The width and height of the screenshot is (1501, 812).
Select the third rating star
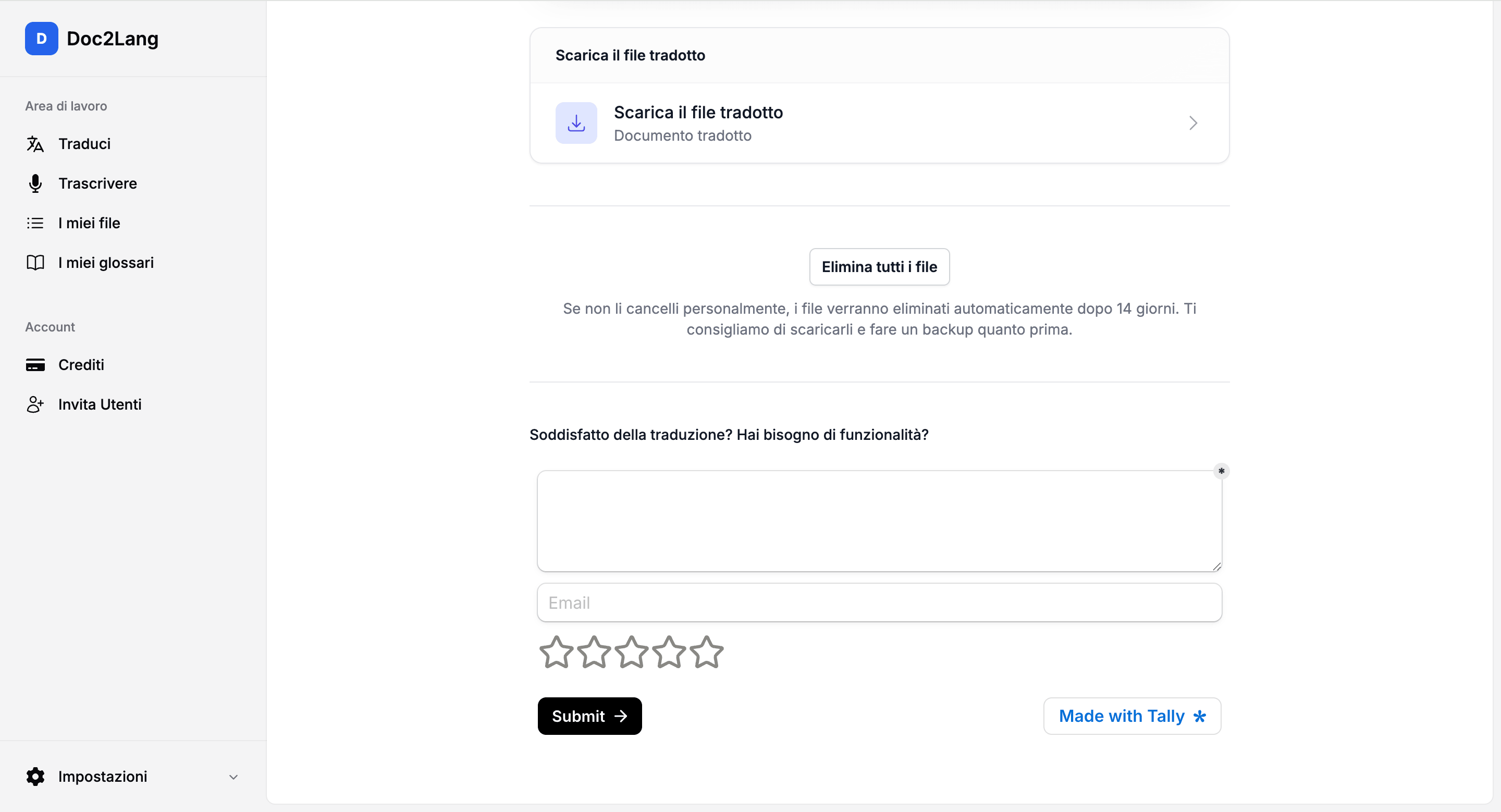click(x=631, y=652)
